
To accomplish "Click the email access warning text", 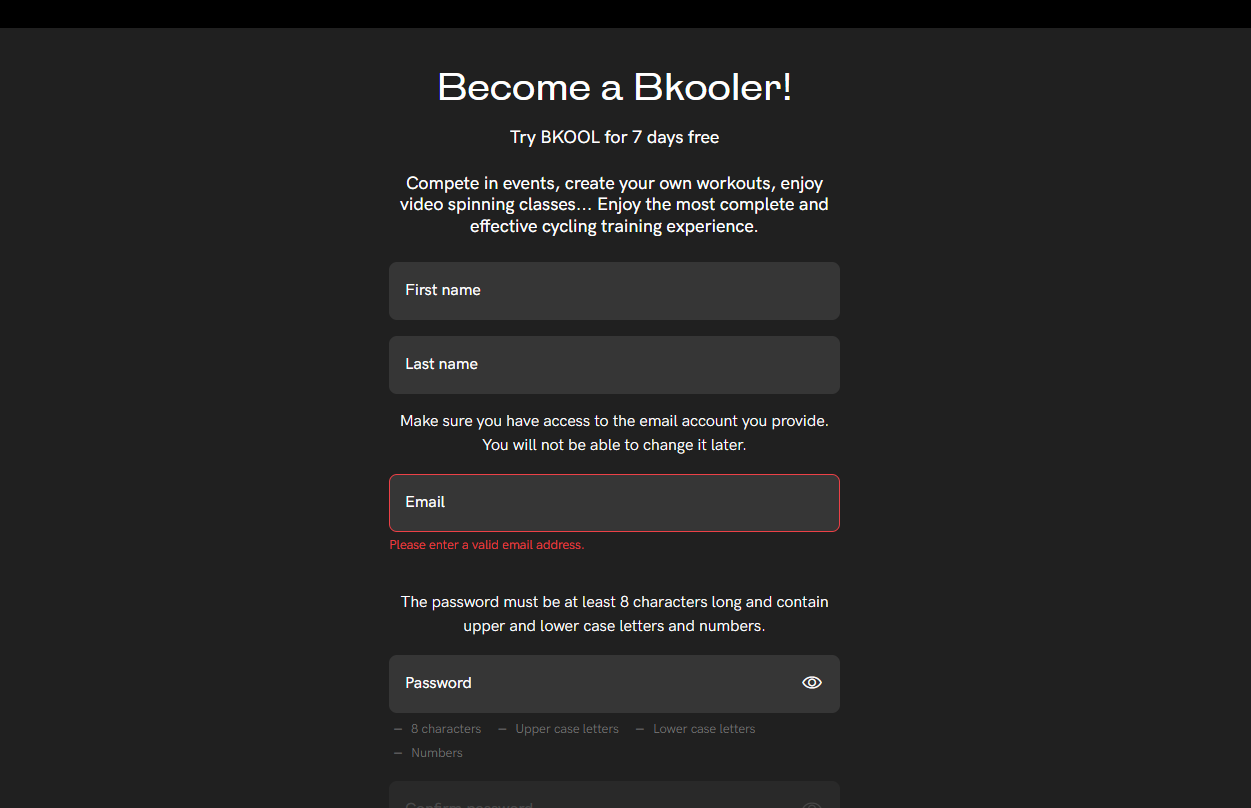I will click(615, 433).
